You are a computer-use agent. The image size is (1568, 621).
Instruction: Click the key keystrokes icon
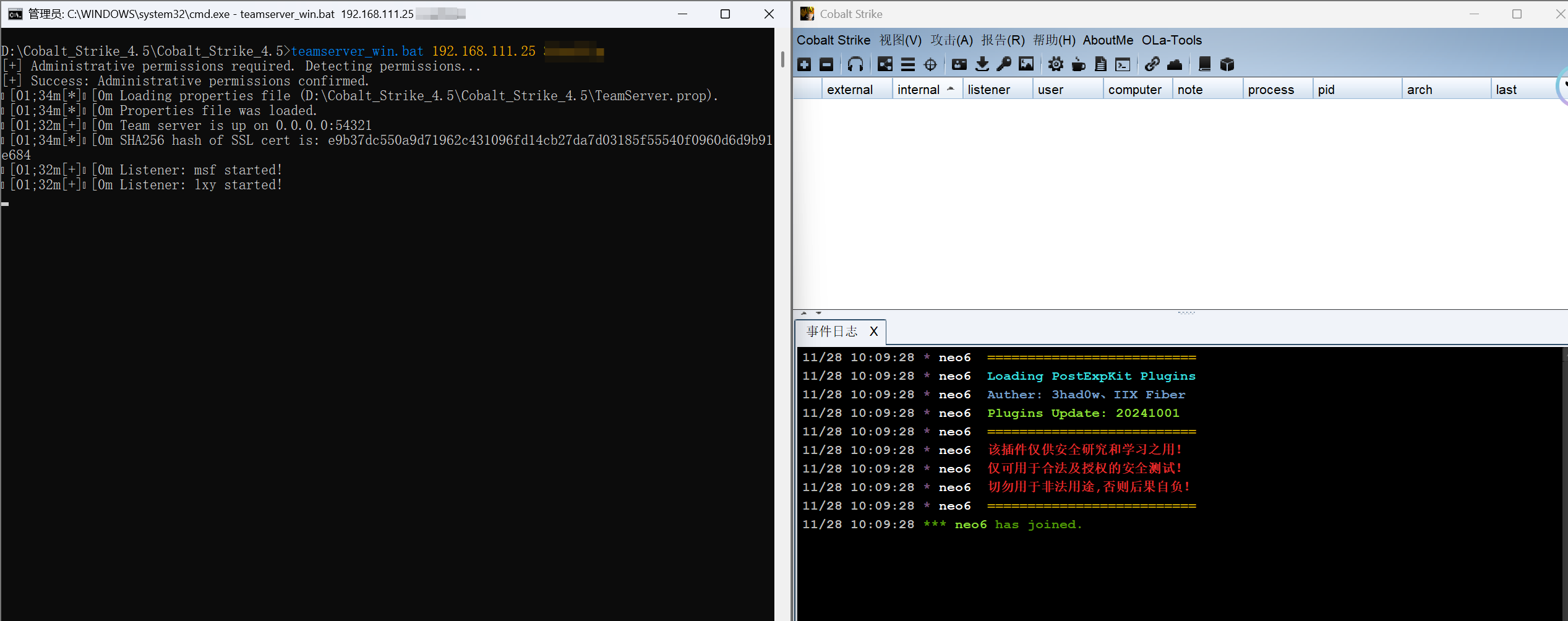click(1004, 64)
